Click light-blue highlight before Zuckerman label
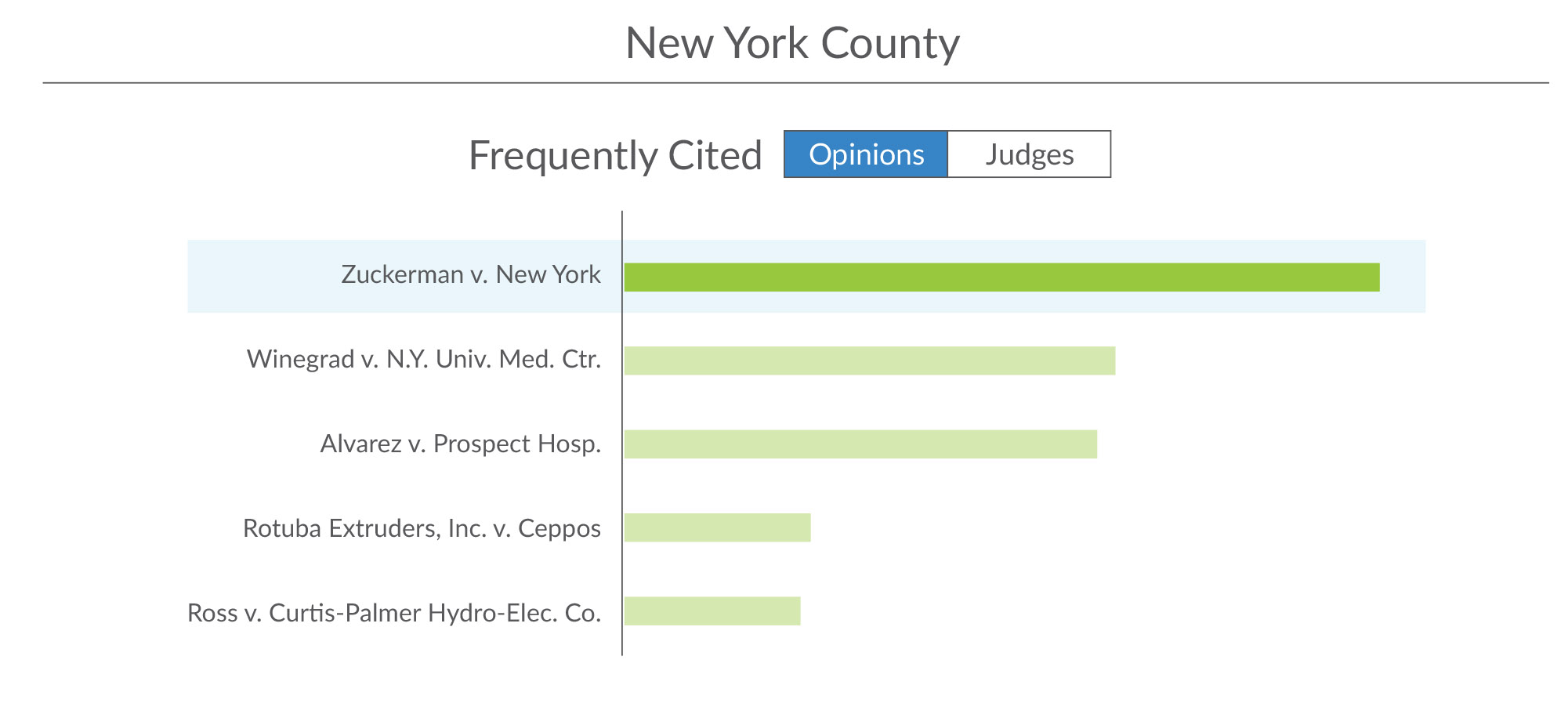Viewport: 1568px width, 703px height. pos(263,277)
